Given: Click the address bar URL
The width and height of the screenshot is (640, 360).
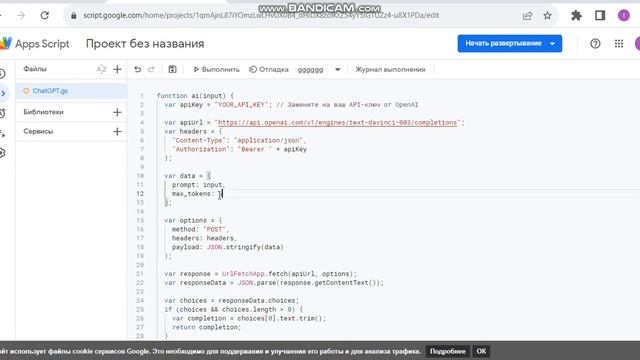Looking at the screenshot, I should pyautogui.click(x=261, y=16).
